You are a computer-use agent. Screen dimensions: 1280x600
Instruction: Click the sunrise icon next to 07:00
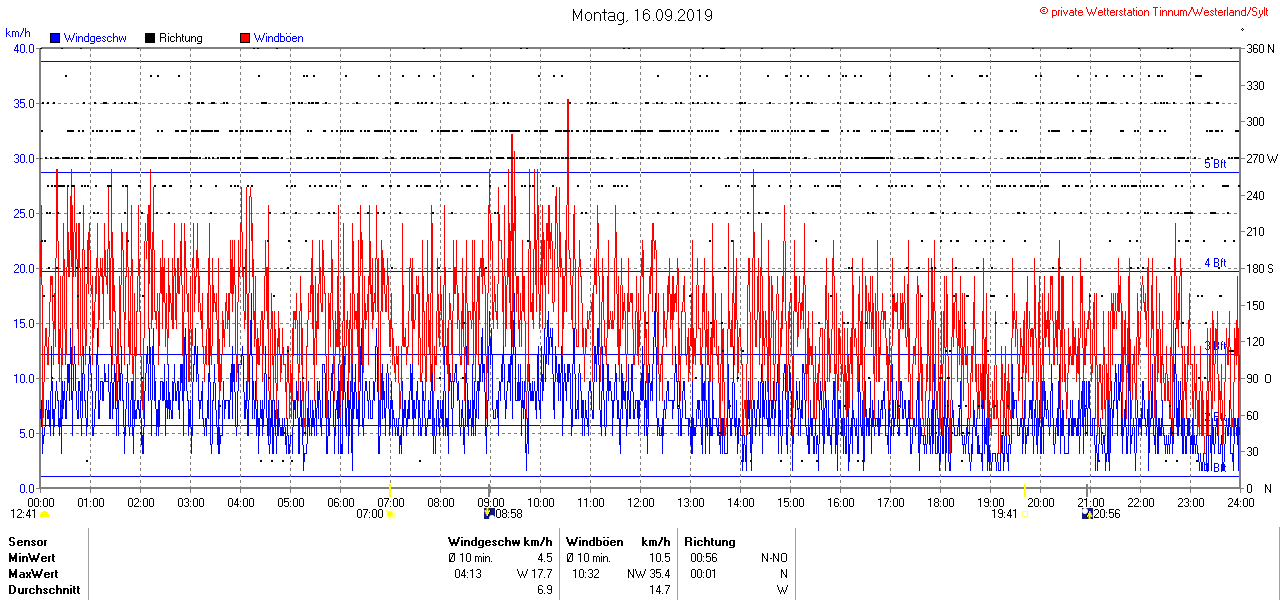click(x=390, y=514)
